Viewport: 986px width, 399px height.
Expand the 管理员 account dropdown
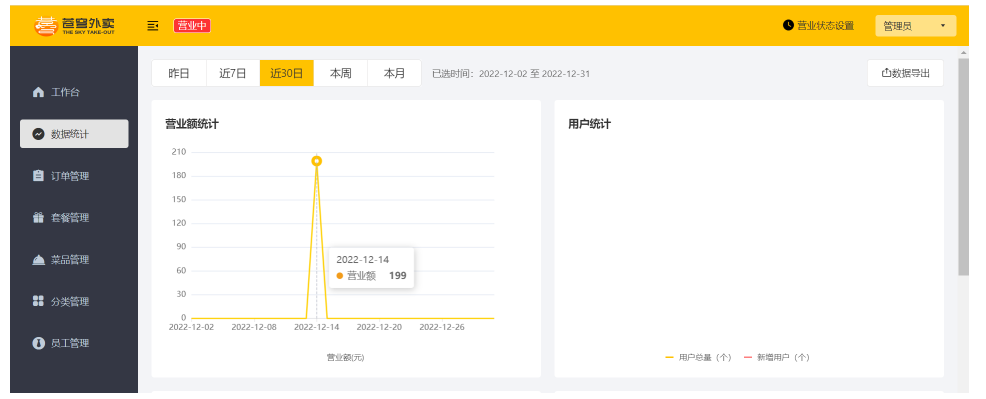tap(915, 26)
